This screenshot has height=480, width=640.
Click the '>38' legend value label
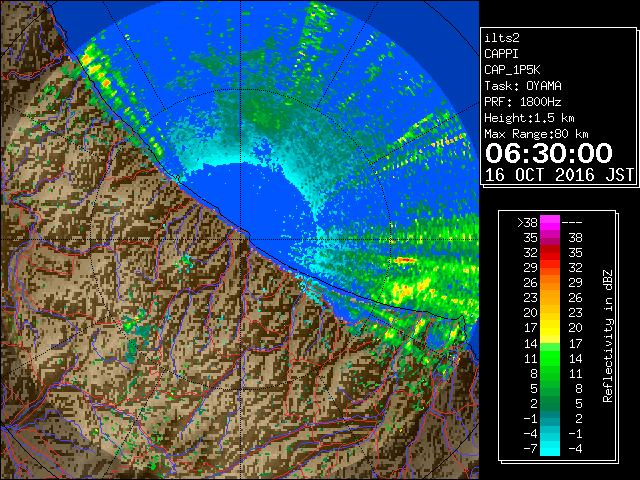pos(527,223)
